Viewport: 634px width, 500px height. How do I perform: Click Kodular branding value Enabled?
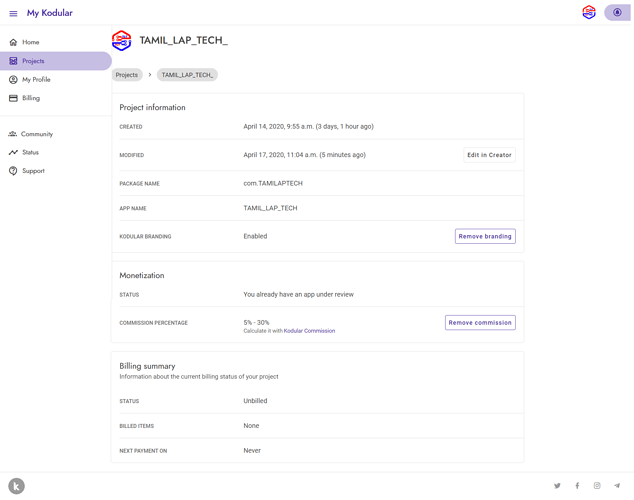click(x=255, y=236)
